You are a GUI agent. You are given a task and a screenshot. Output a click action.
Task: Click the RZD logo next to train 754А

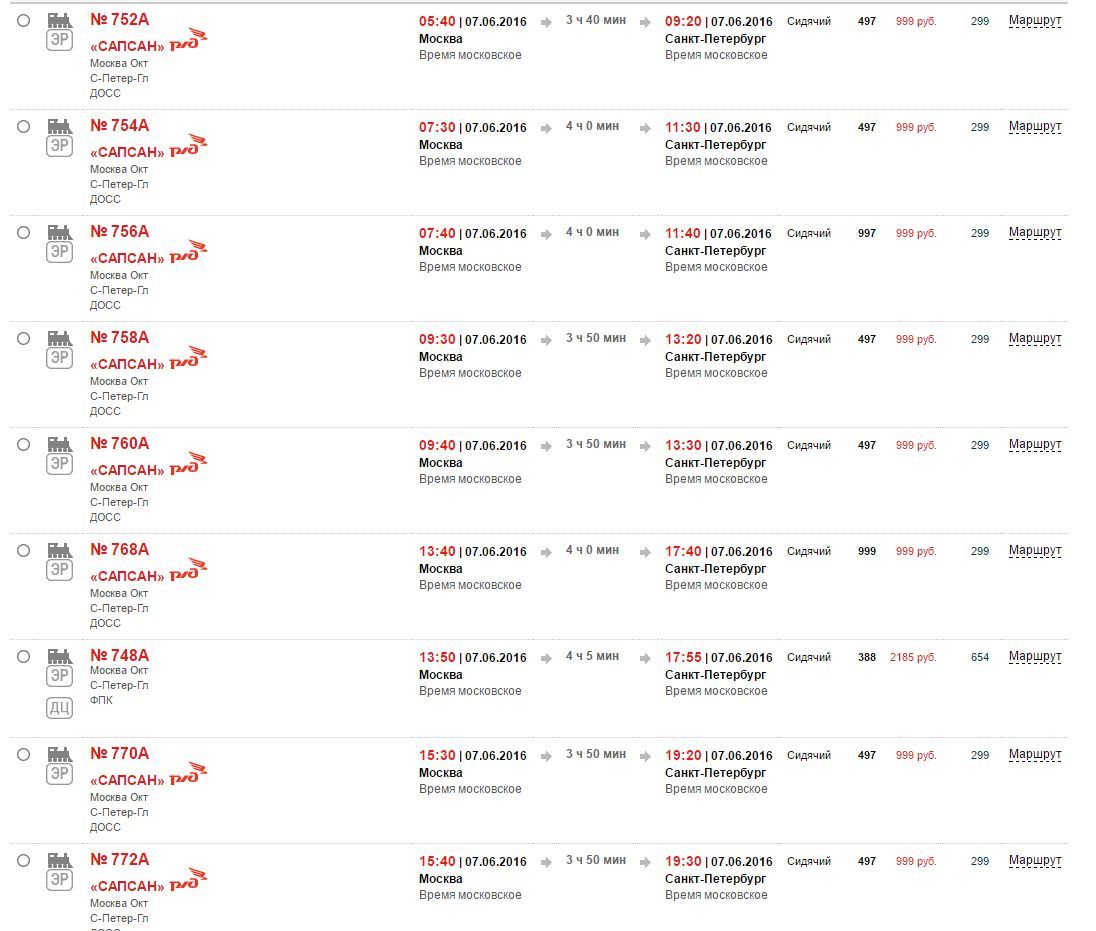(188, 147)
